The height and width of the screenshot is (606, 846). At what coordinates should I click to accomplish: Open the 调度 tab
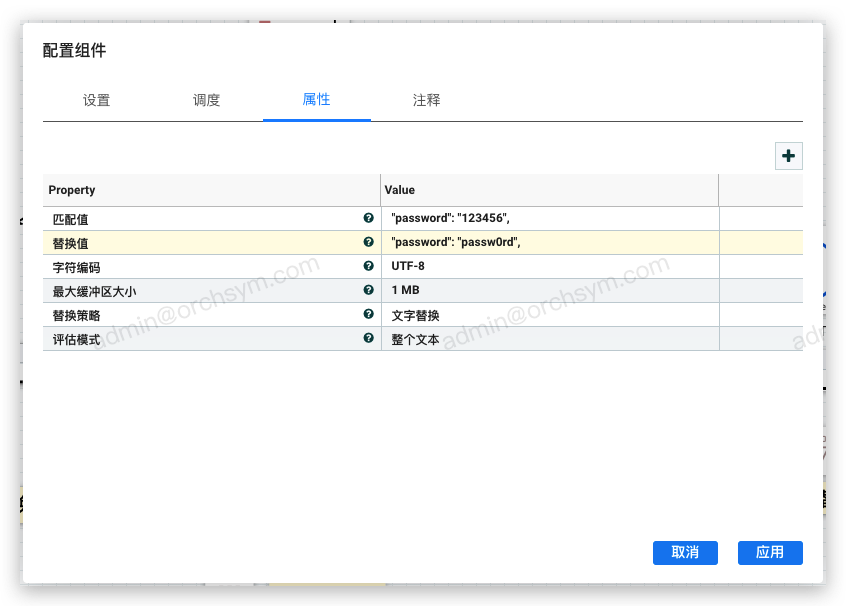207,100
